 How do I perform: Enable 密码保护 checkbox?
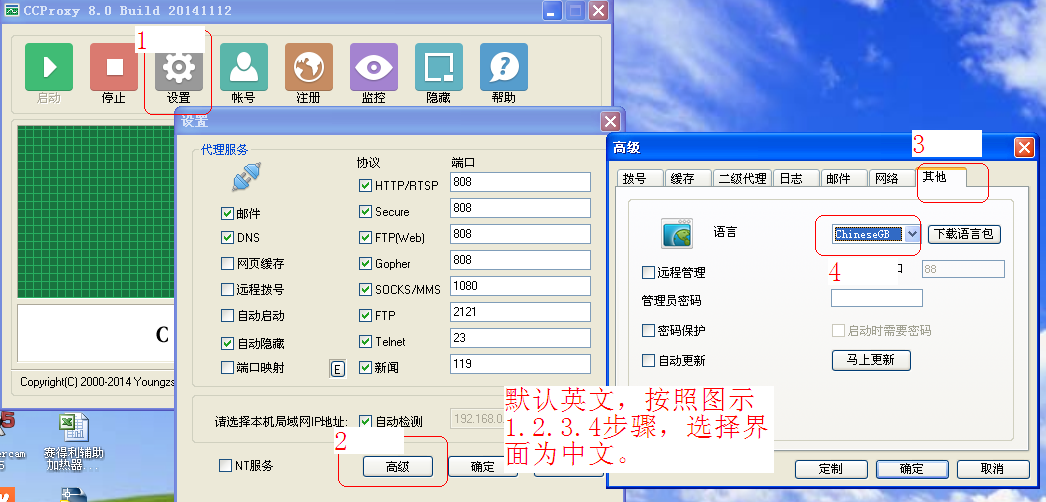pyautogui.click(x=648, y=331)
